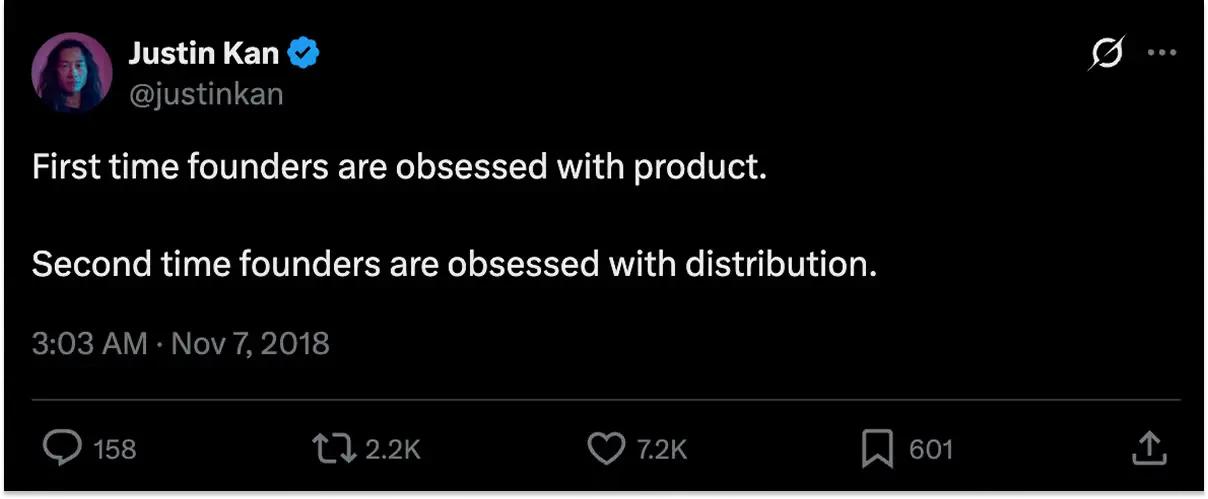The width and height of the screenshot is (1208, 499).
Task: Click the 601 bookmarks count
Action: [x=930, y=450]
